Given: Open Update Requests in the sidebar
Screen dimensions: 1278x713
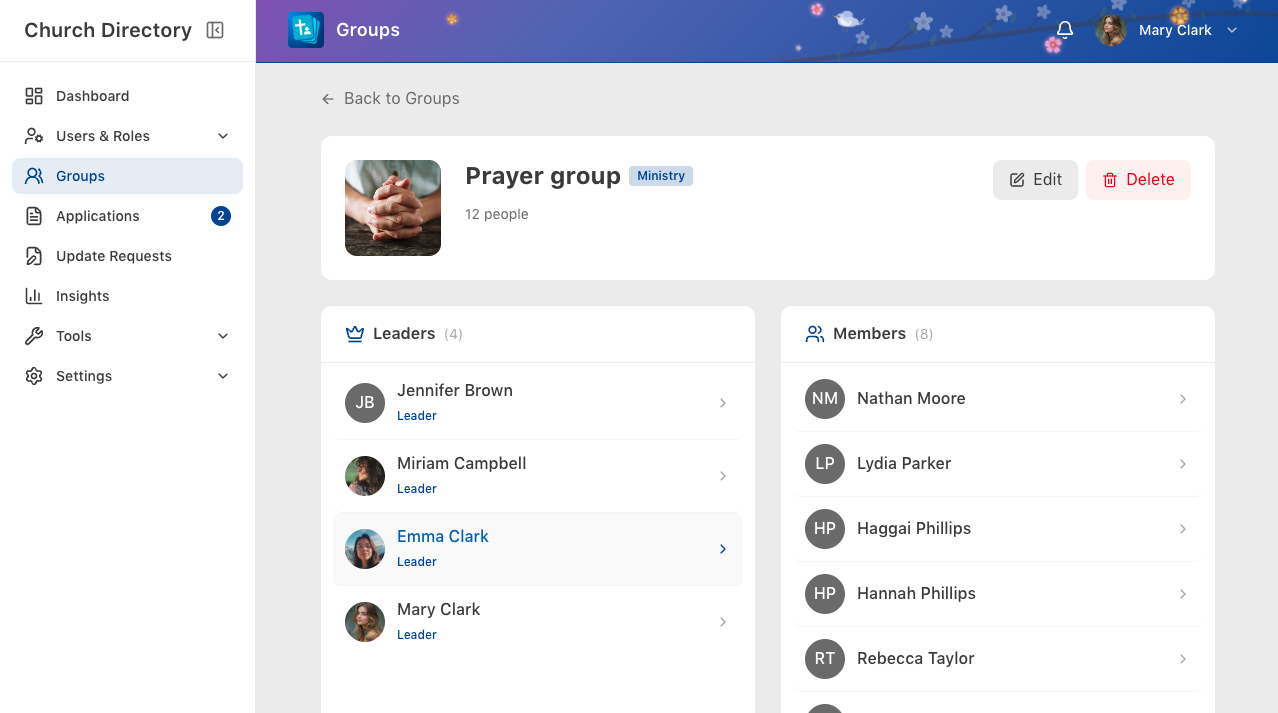Looking at the screenshot, I should [127, 256].
